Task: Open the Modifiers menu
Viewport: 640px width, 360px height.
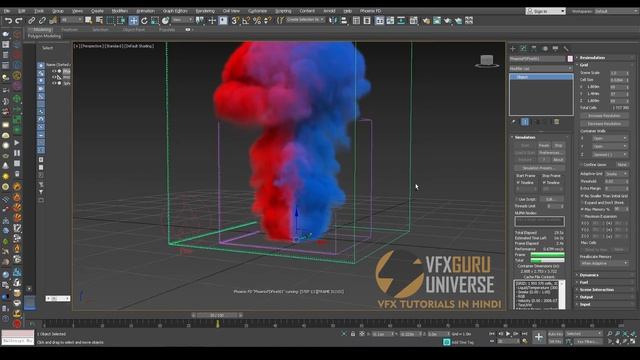Action: tap(120, 11)
